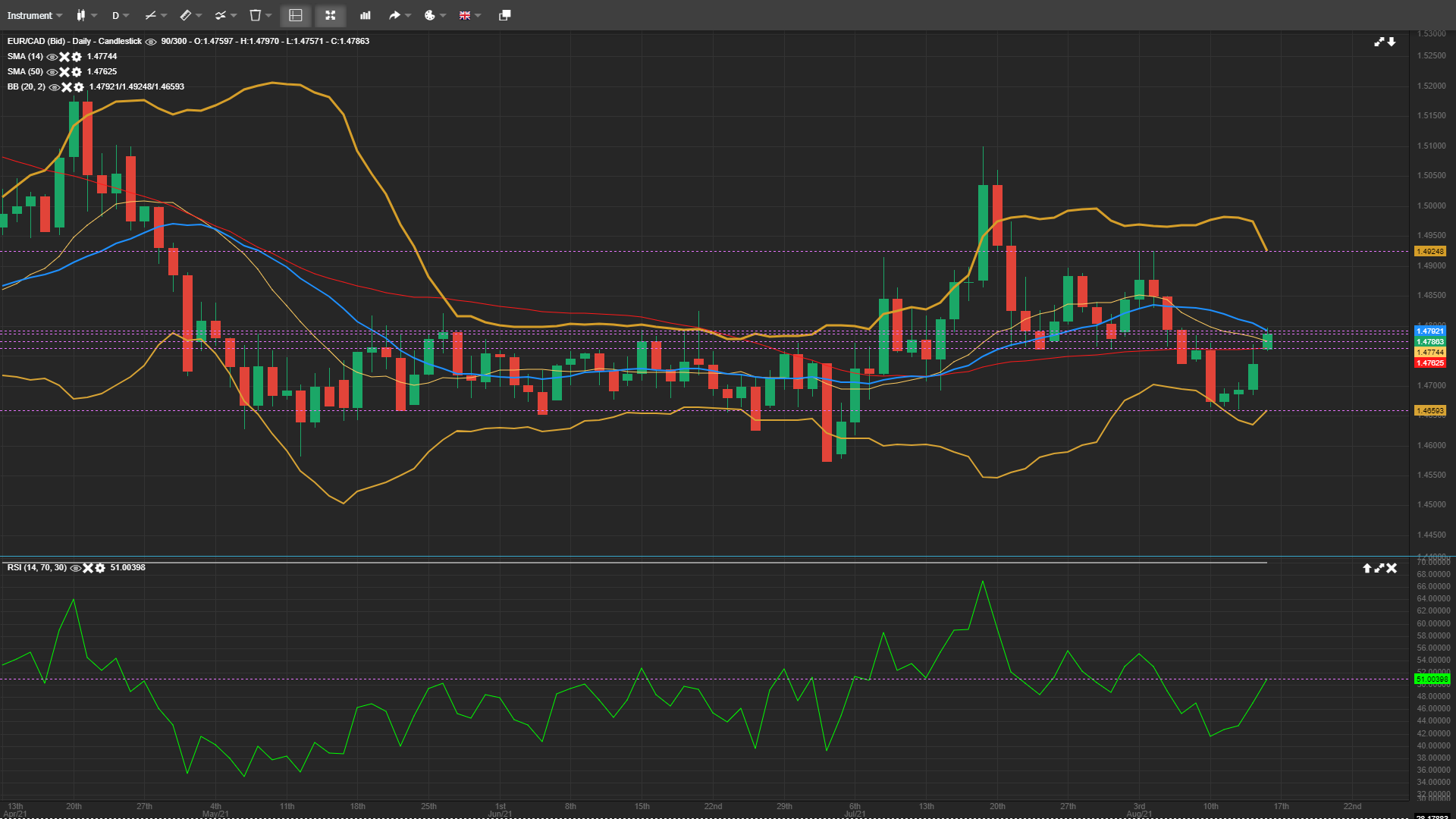Screen dimensions: 1456x819
Task: Open RSI indicator settings gear
Action: point(100,568)
